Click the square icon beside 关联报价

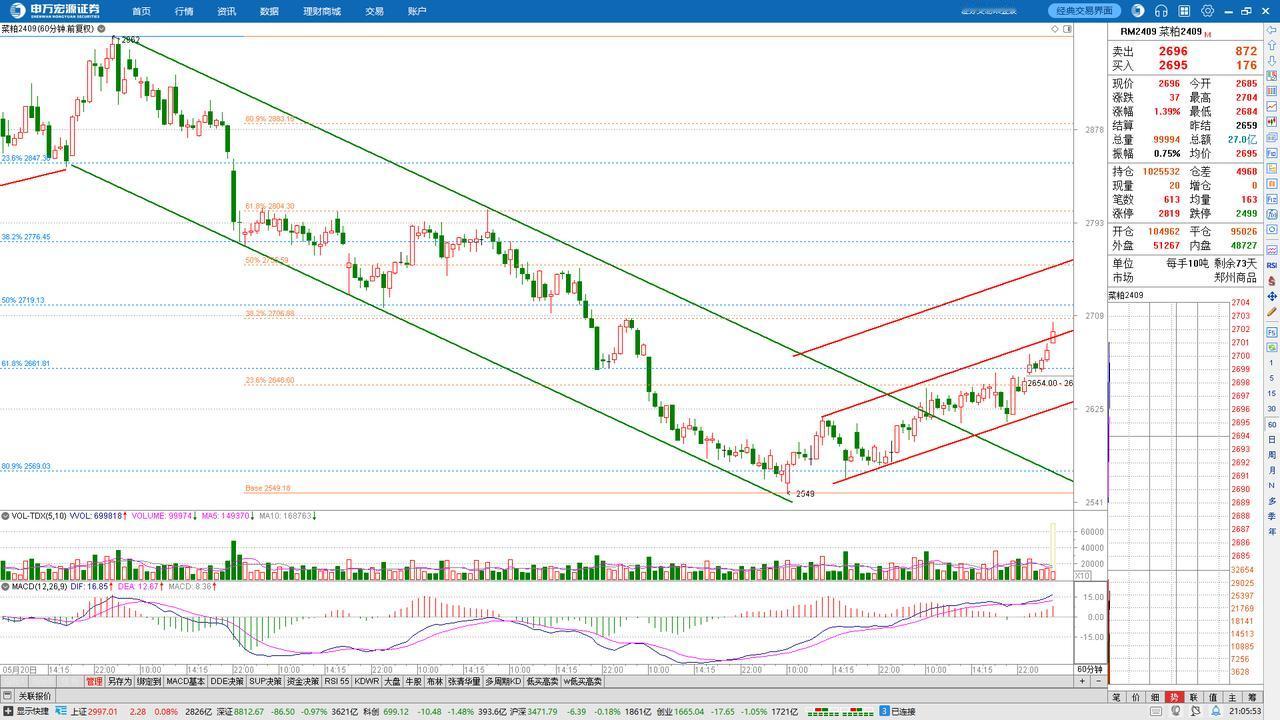click(x=9, y=696)
